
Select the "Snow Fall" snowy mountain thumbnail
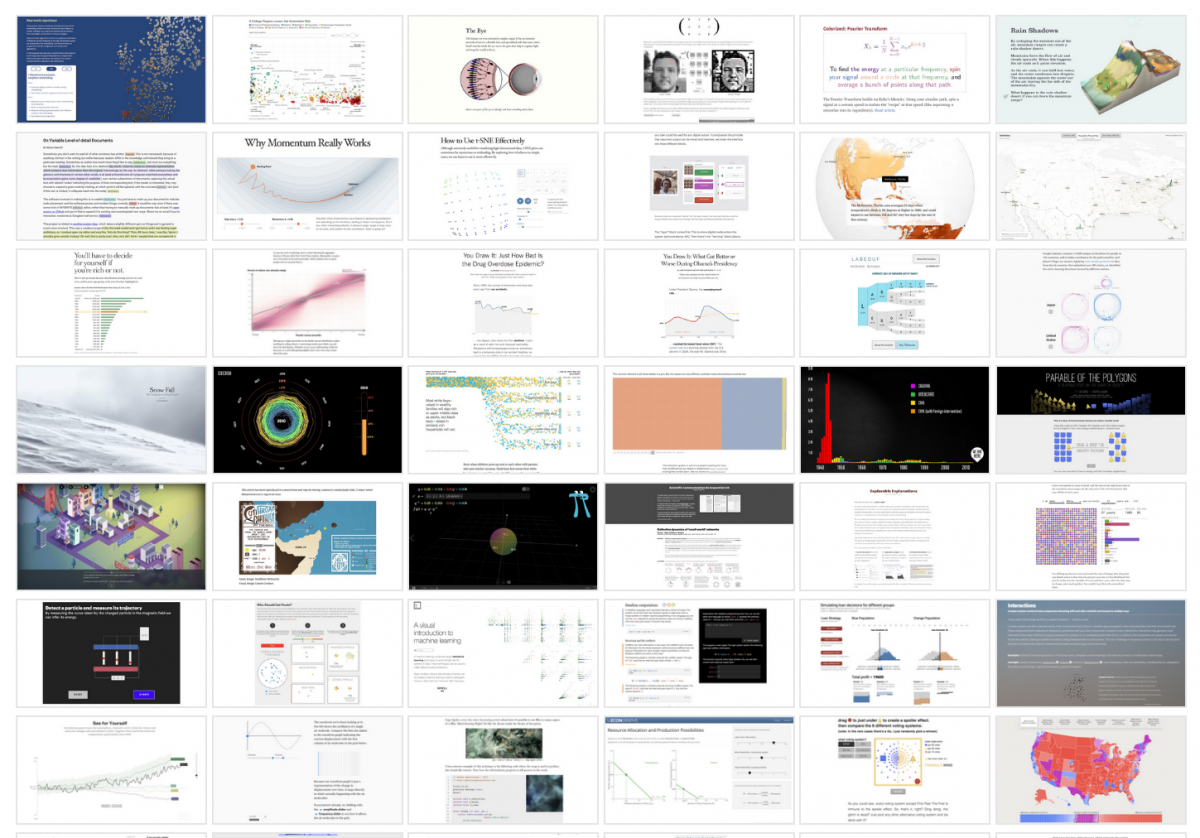(111, 418)
